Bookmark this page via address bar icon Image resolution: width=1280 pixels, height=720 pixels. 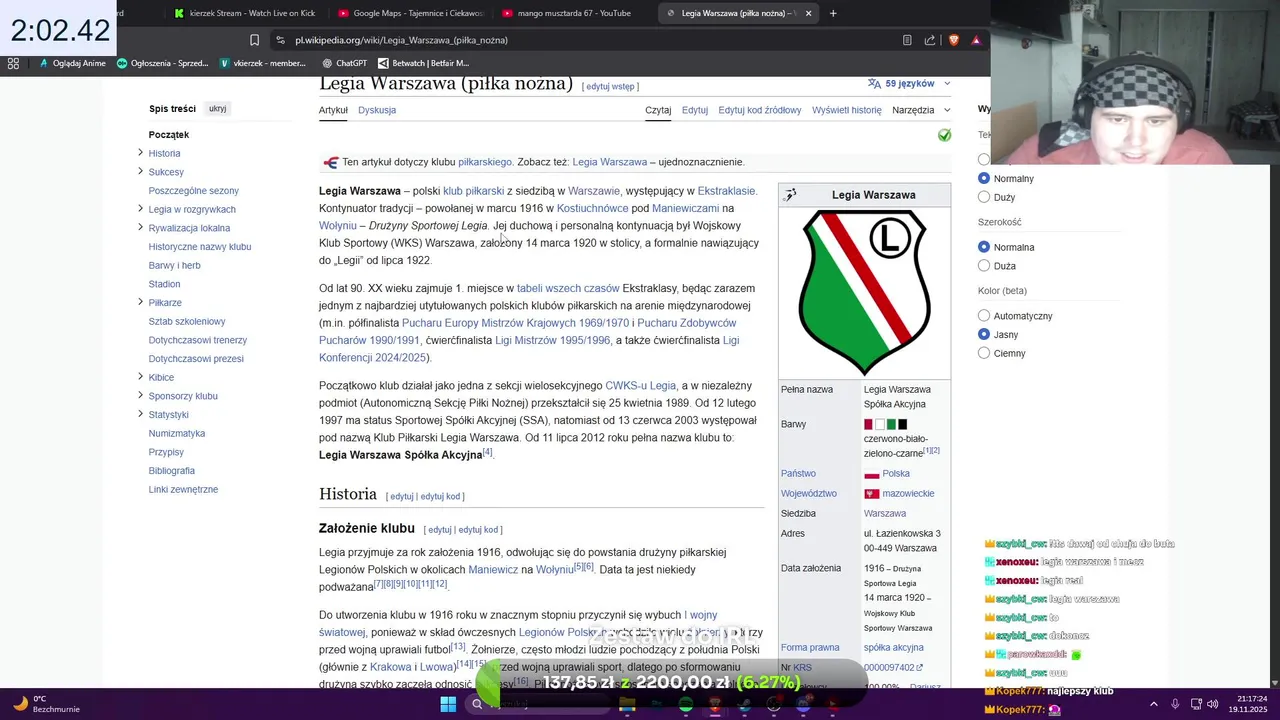pyautogui.click(x=254, y=40)
